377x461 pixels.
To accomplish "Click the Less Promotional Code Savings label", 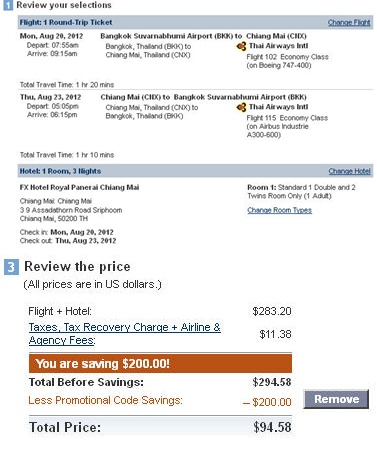I will click(x=105, y=400).
